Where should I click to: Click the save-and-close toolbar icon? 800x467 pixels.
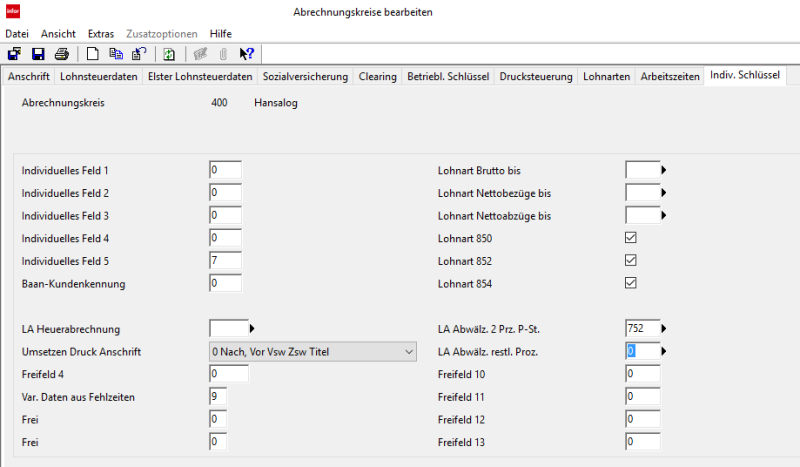coord(14,54)
